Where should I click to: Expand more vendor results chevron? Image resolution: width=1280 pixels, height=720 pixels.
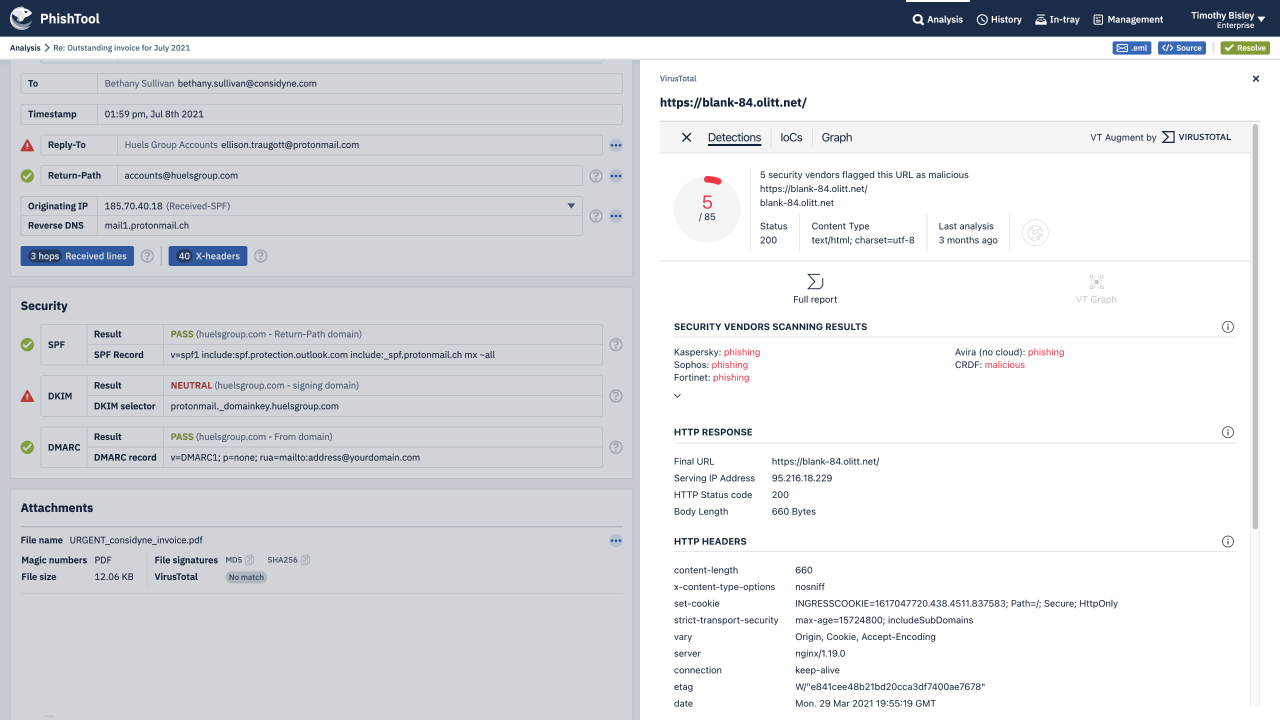(677, 396)
